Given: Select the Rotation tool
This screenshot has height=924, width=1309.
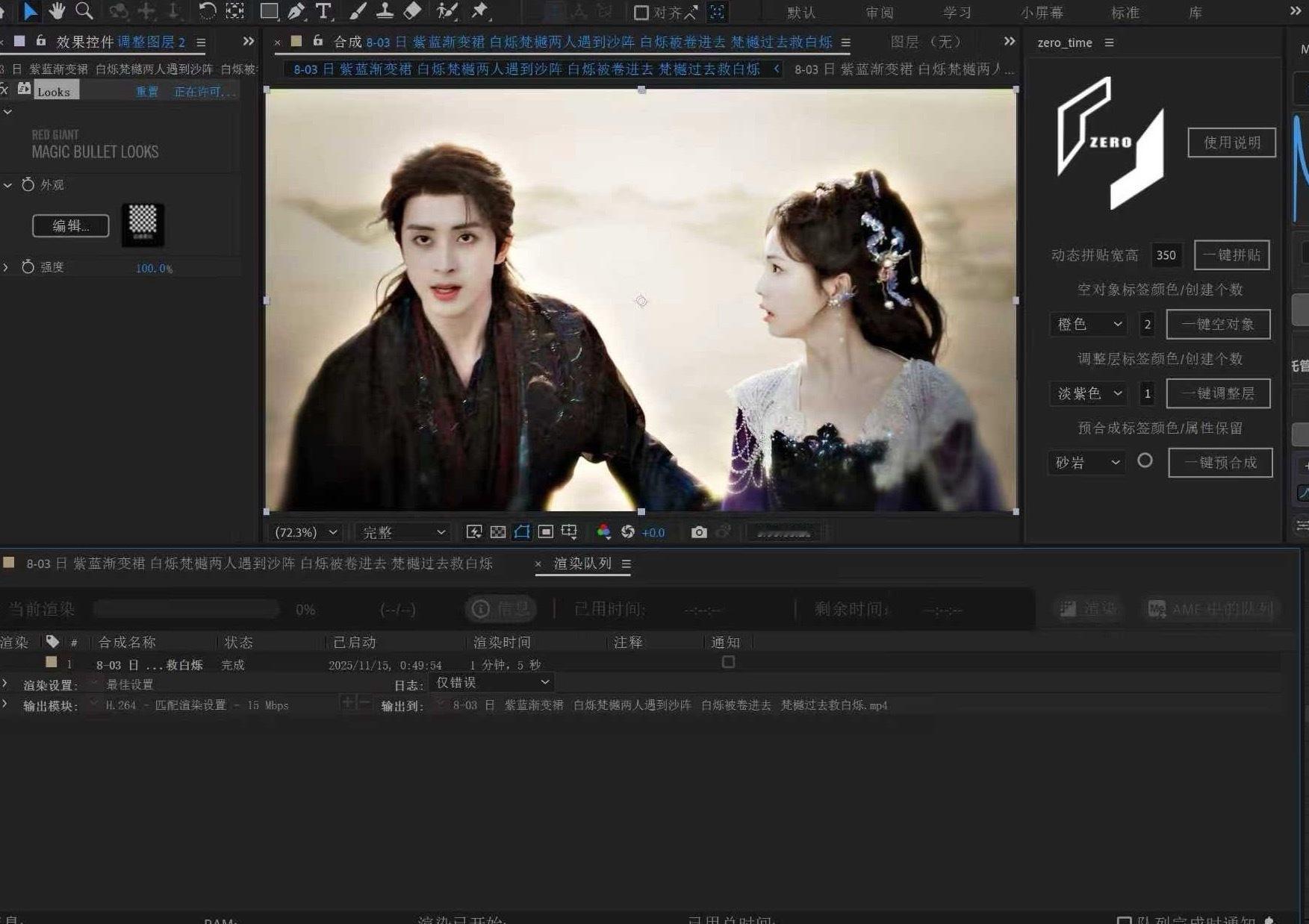Looking at the screenshot, I should point(207,11).
